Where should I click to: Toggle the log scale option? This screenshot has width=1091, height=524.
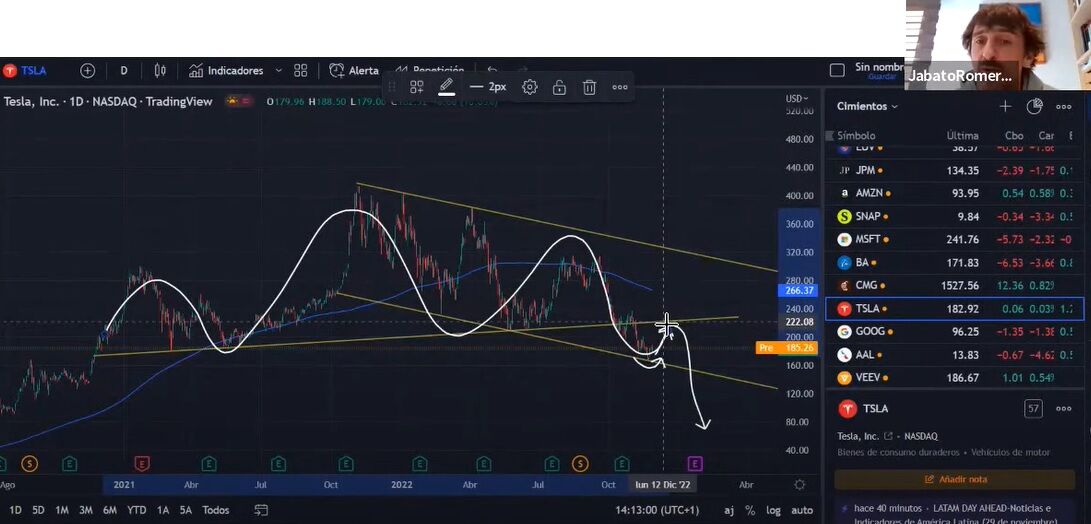coord(773,510)
